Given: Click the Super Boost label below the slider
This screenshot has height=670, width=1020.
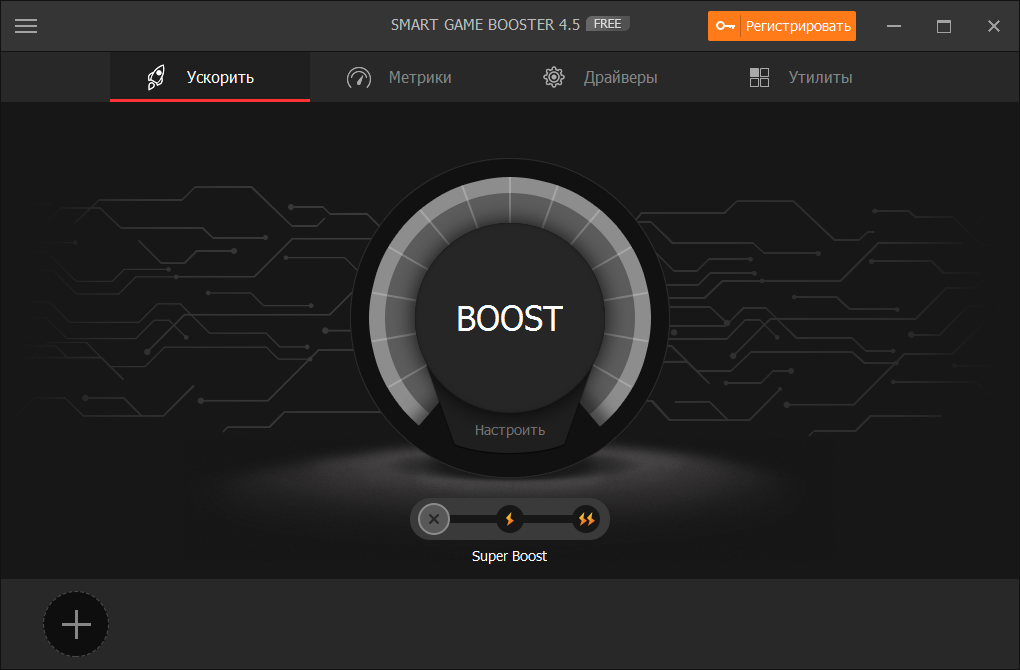Looking at the screenshot, I should [x=509, y=556].
